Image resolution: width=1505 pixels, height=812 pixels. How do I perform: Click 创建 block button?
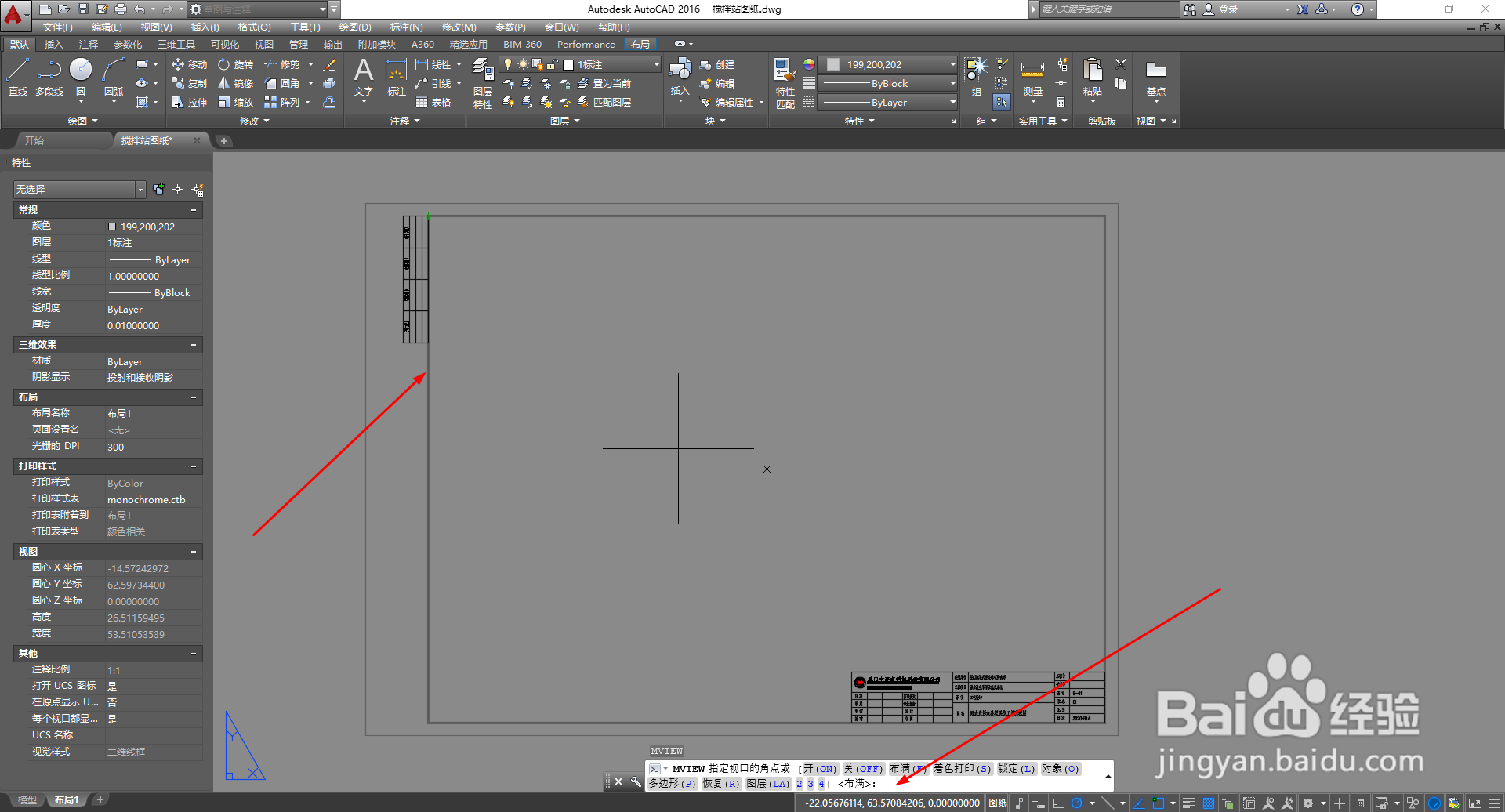tap(717, 64)
